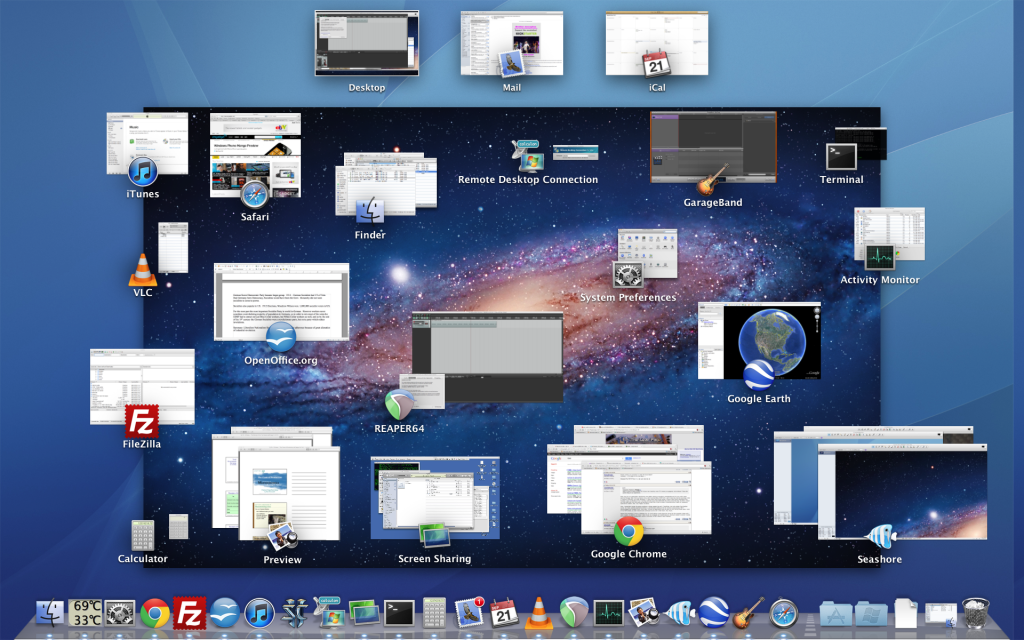Select the Finder app icon in Mission Control

pos(370,211)
